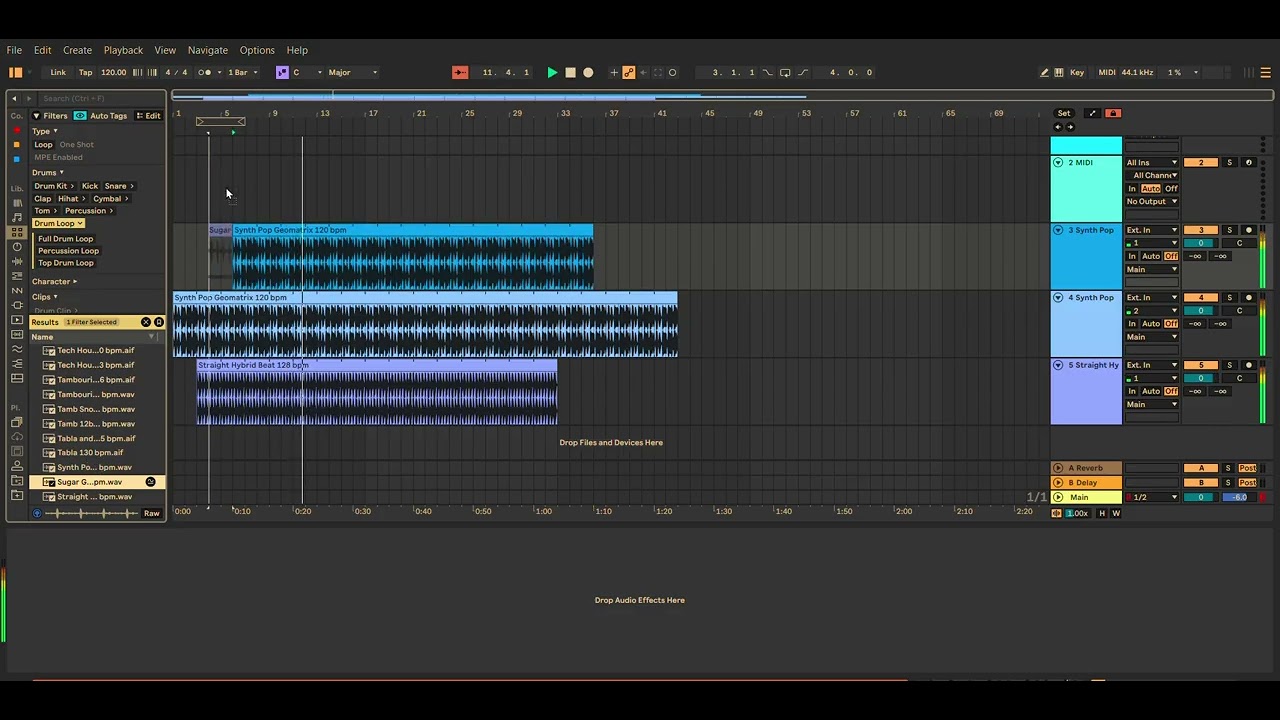Open the No Output dropdown on 2 MIDI
This screenshot has height=720, width=1280.
tap(1152, 202)
